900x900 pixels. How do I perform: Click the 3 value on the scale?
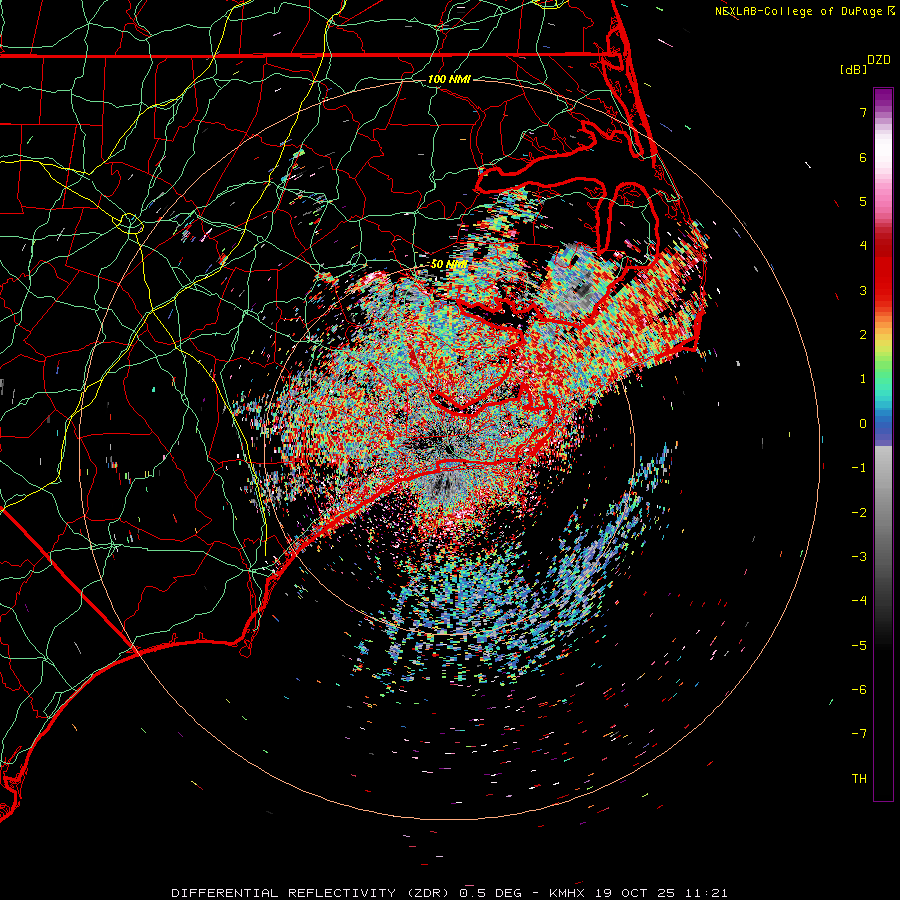click(x=863, y=290)
